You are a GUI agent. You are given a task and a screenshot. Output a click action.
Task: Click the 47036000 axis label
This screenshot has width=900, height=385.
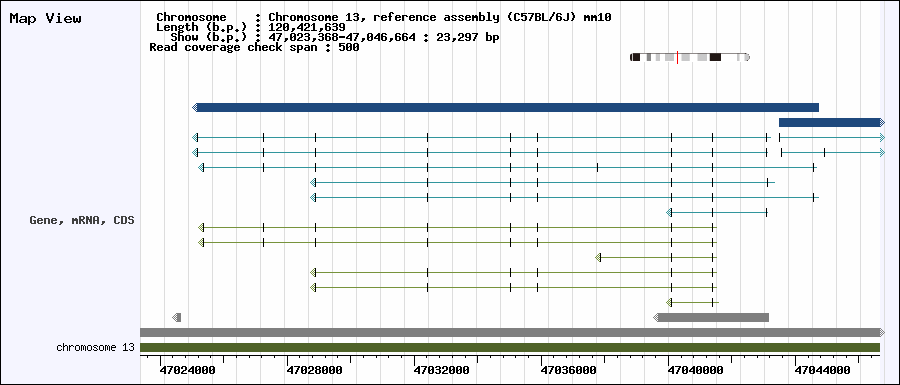[x=569, y=371]
